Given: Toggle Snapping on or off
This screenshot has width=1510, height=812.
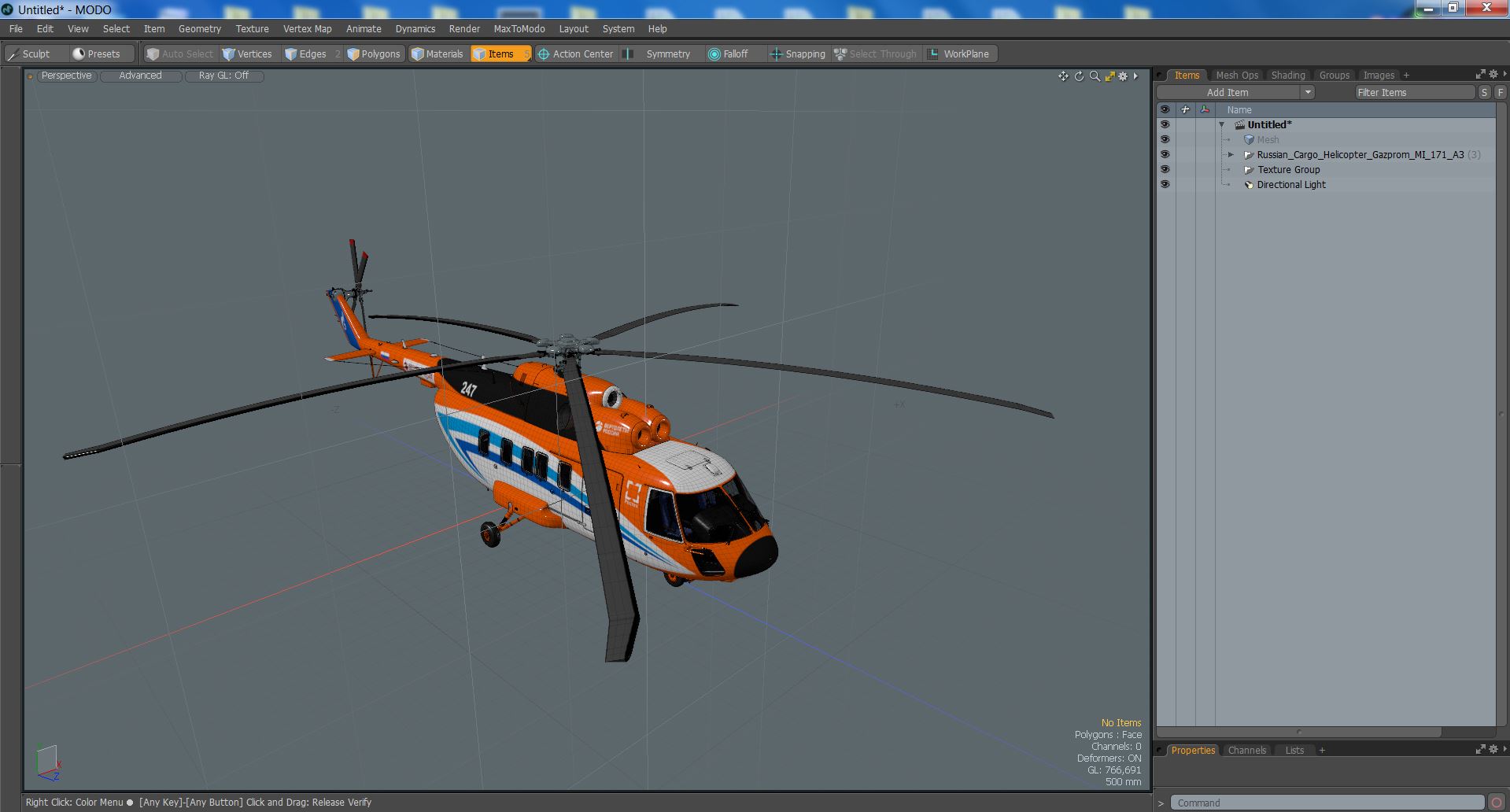Looking at the screenshot, I should click(798, 54).
